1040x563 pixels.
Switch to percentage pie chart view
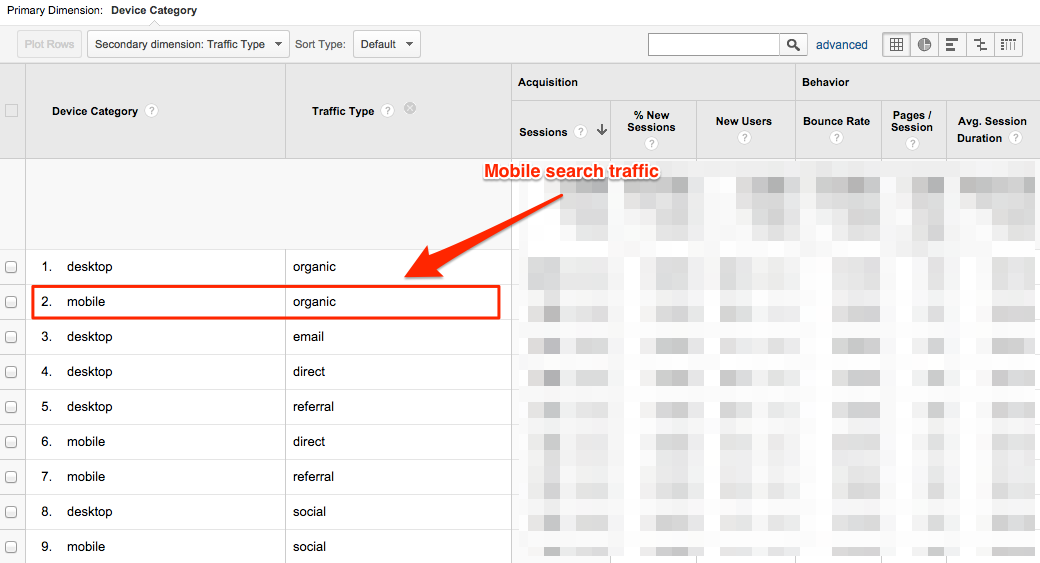(925, 44)
